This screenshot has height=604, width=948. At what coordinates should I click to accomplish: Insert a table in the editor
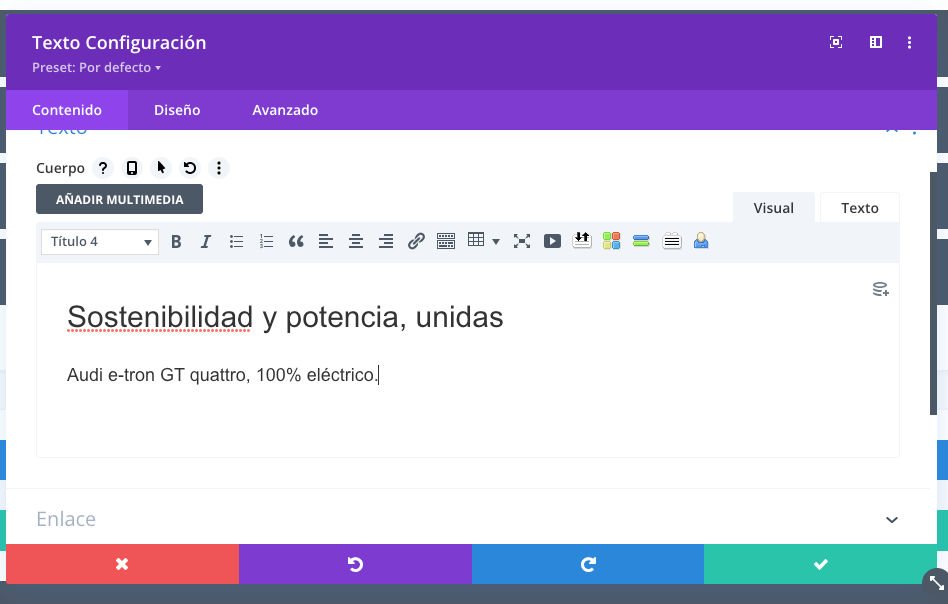(476, 240)
